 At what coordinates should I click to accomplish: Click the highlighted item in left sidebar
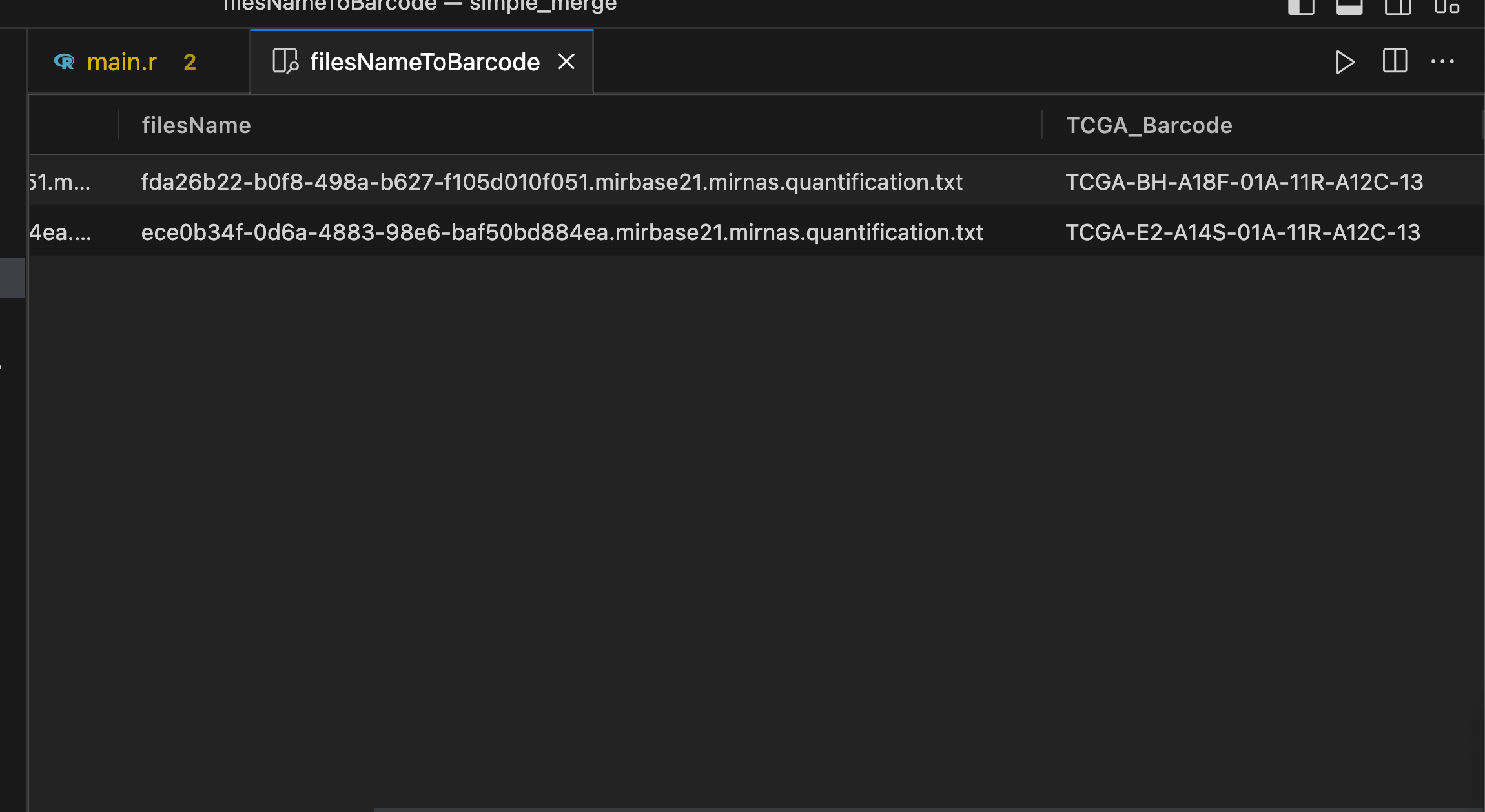12,278
